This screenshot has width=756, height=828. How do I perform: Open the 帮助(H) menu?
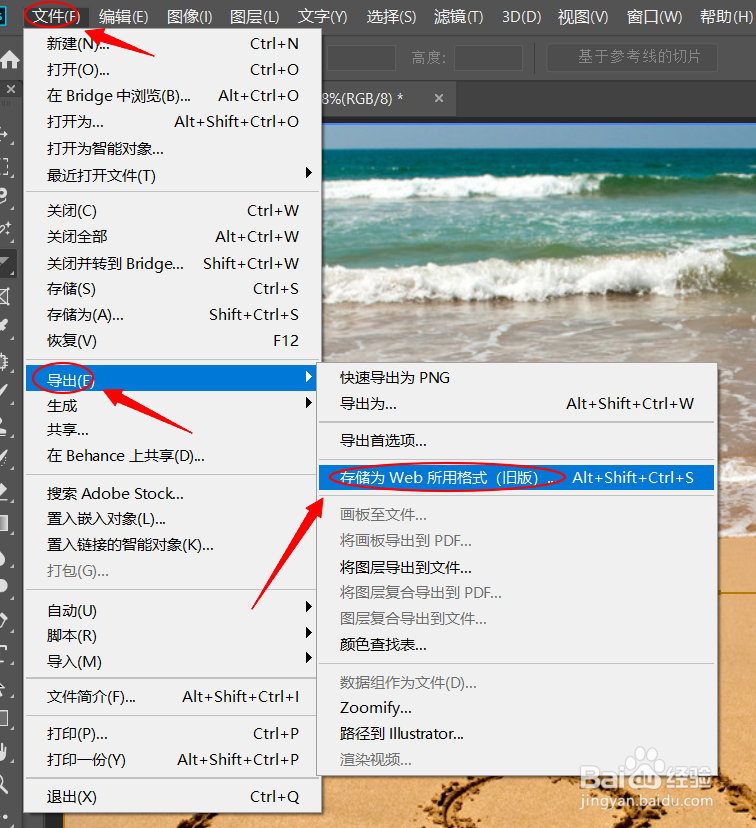[x=726, y=16]
